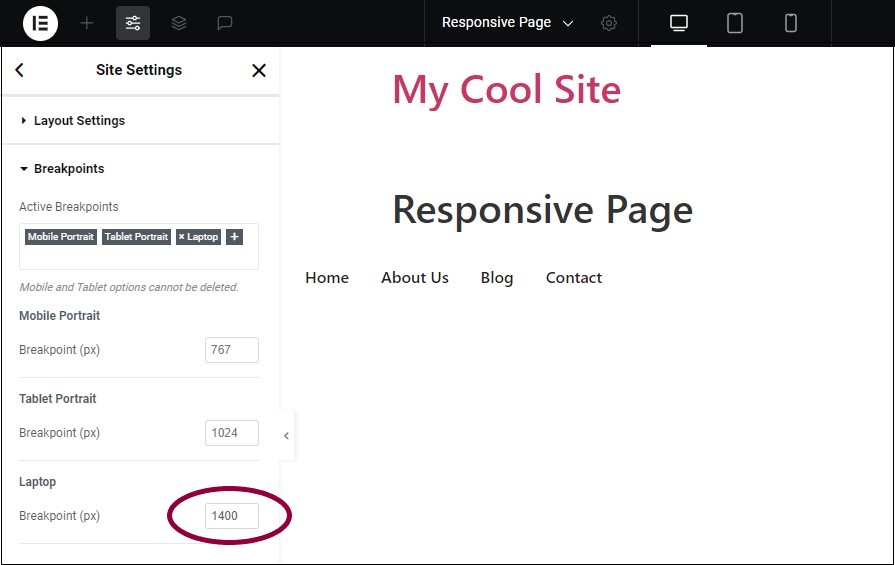Click the Laptop breakpoint value field
The image size is (895, 565).
(x=231, y=516)
